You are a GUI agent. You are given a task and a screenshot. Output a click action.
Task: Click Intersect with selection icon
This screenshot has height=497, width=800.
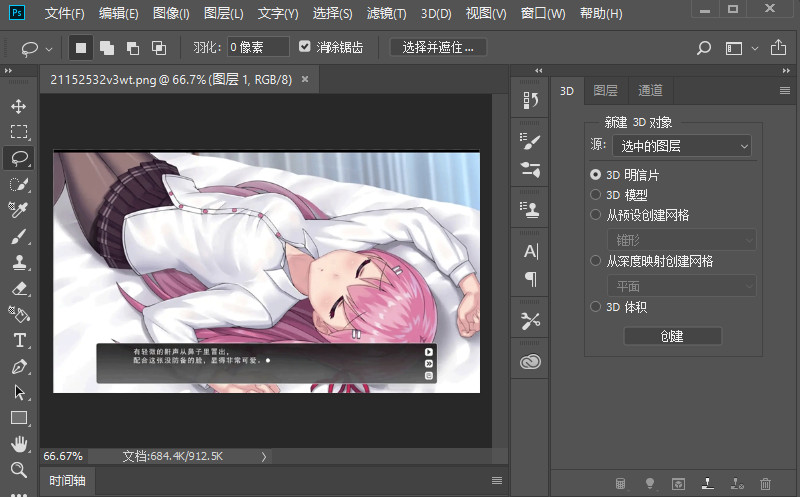point(159,48)
